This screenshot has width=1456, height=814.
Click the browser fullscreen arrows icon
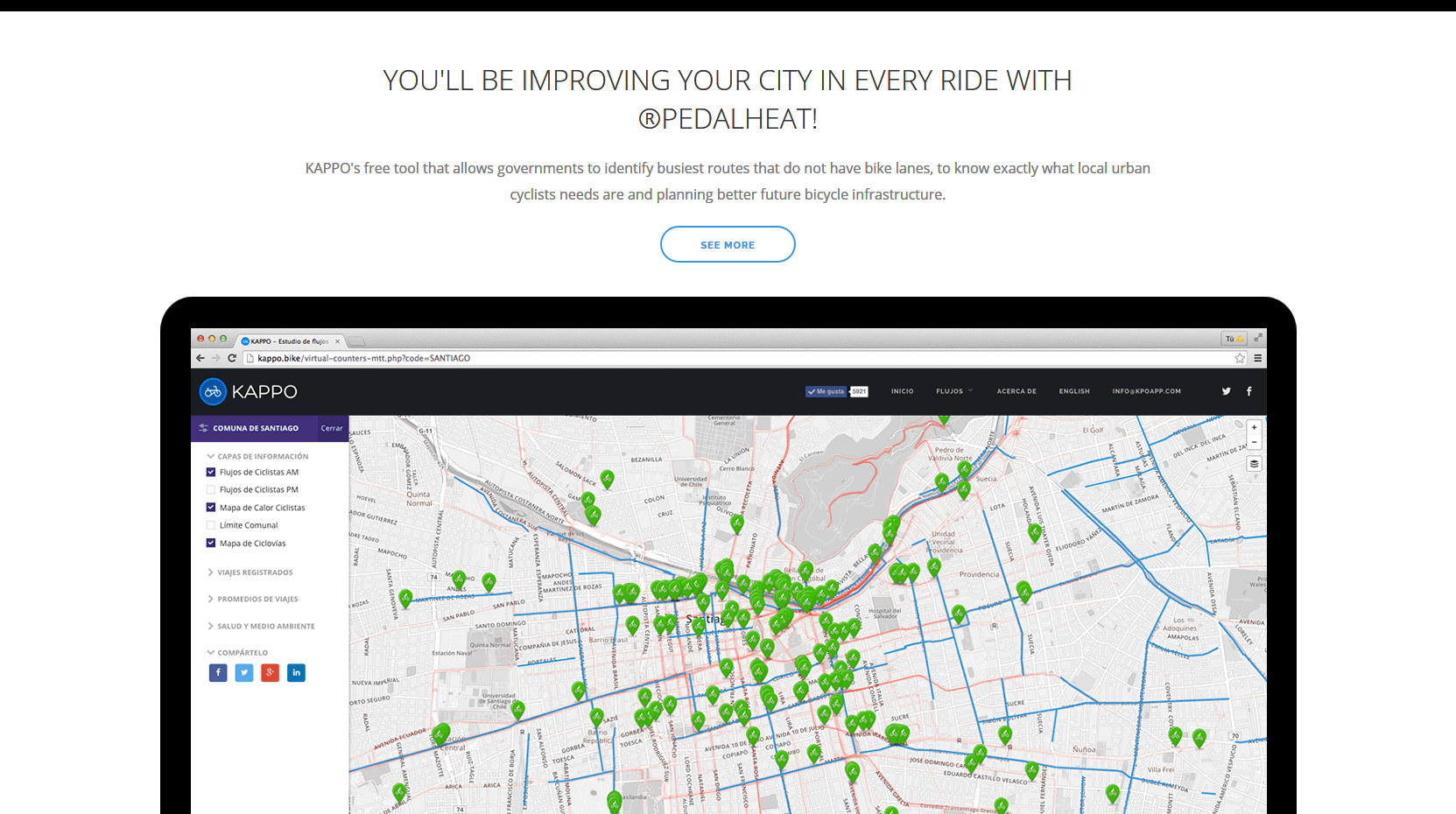(x=1258, y=338)
